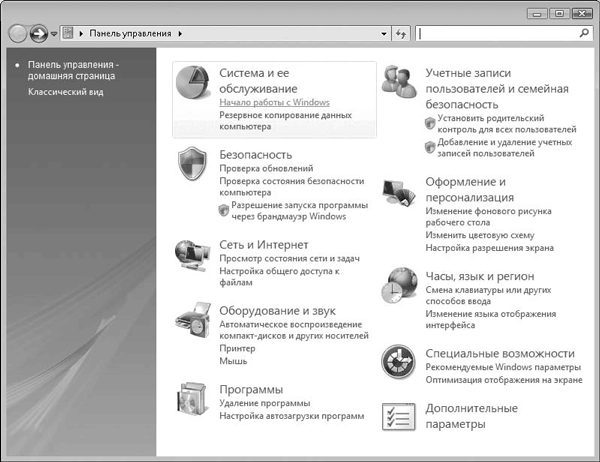Click the refresh button beside address bar

tap(401, 34)
